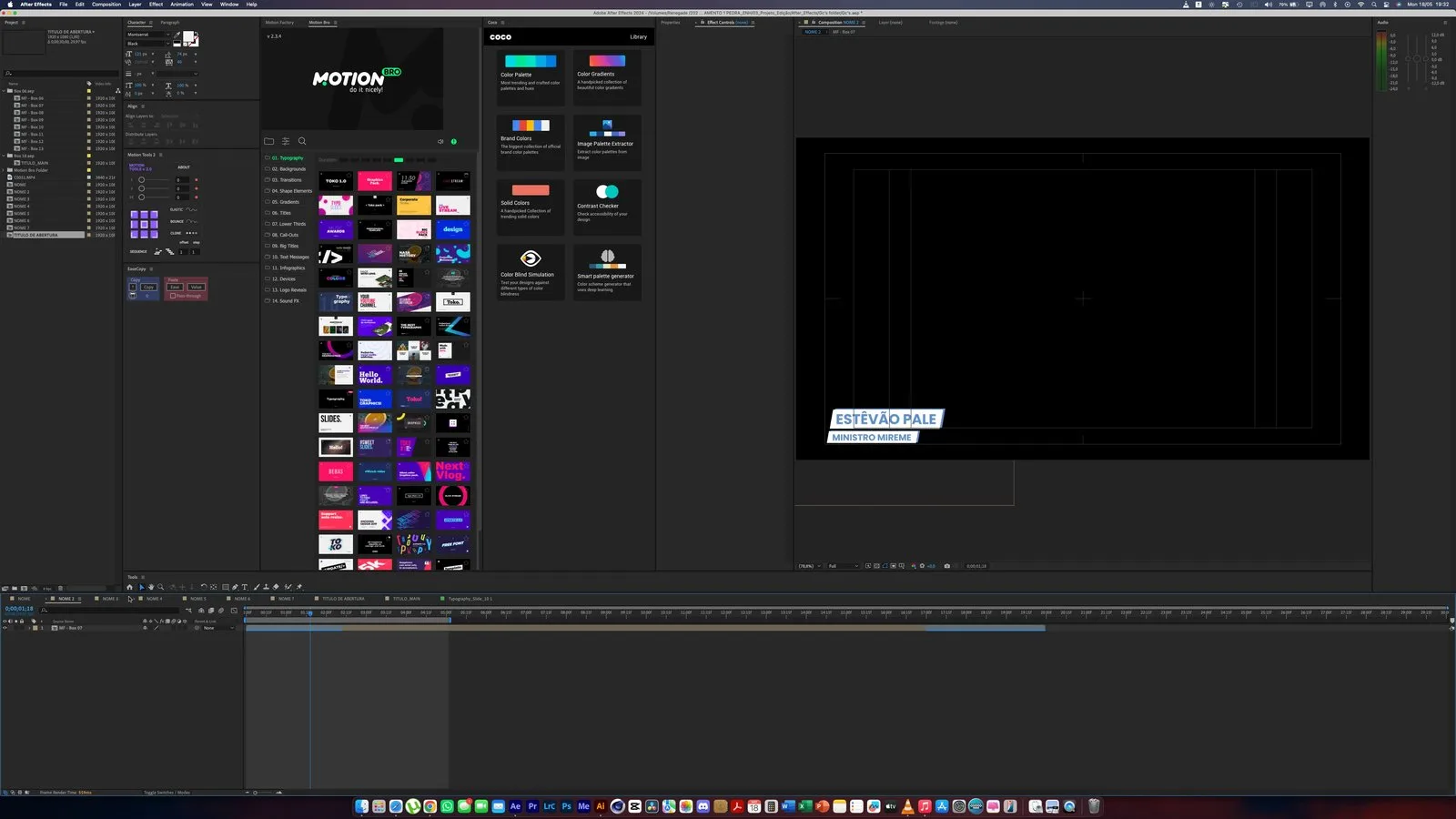The image size is (1456, 819).
Task: Click the timeline current-time indicator
Action: coord(309,612)
